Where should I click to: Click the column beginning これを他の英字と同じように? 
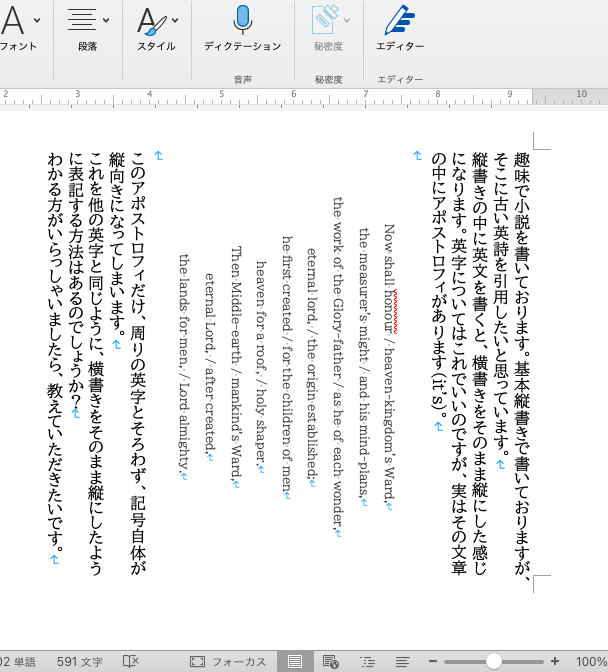coord(96,363)
